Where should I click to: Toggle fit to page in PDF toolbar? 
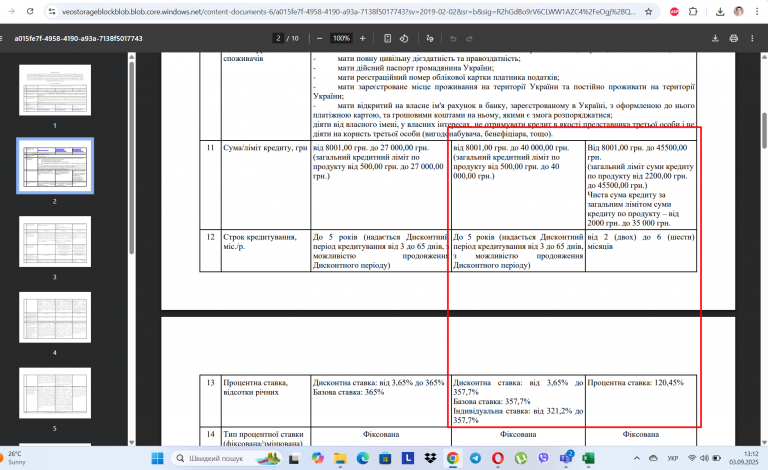tap(387, 38)
